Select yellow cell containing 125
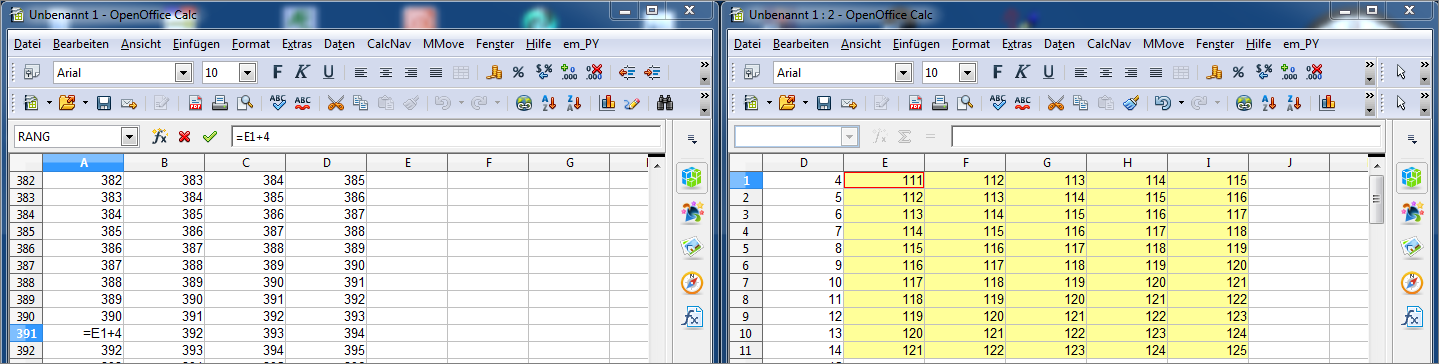 1207,350
